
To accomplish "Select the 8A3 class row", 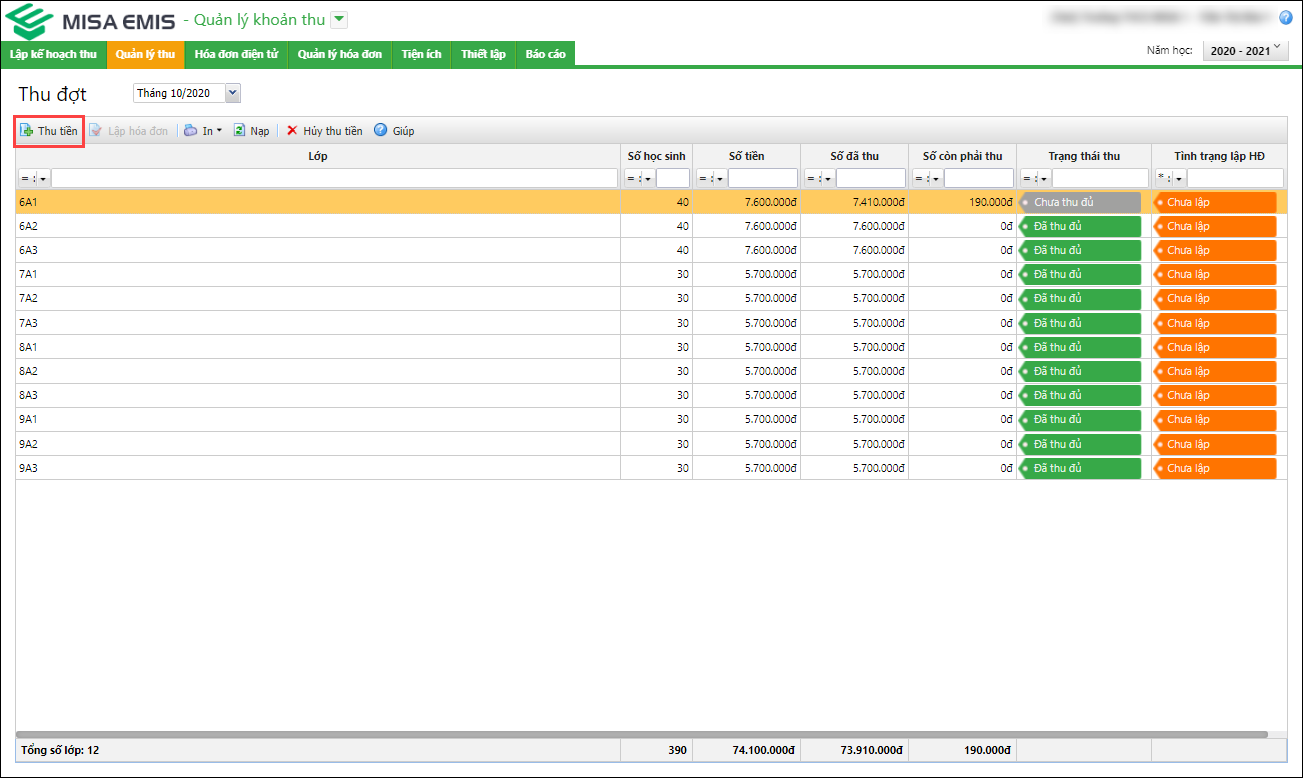I will point(651,395).
